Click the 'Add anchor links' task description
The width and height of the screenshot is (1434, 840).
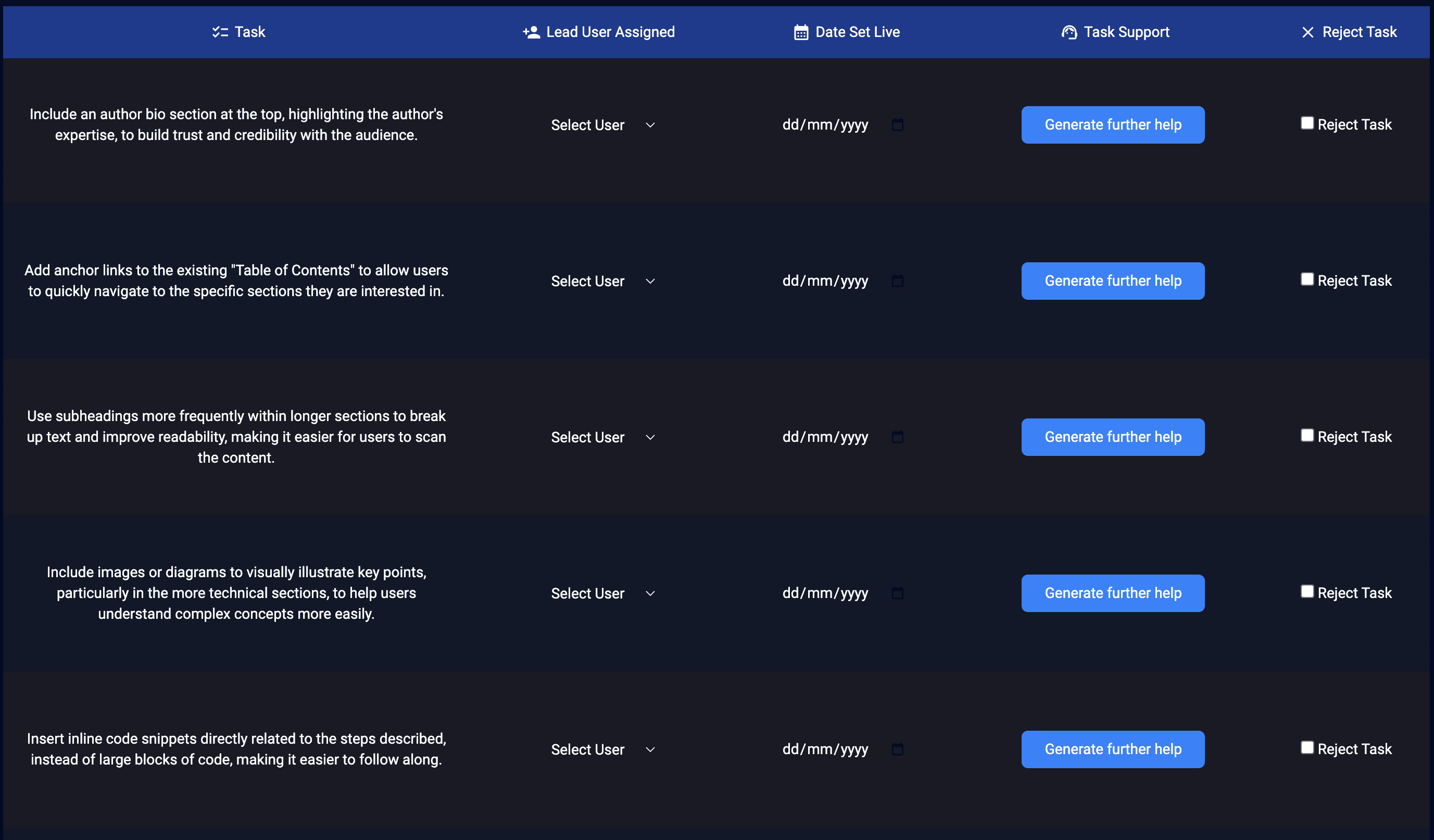[236, 281]
